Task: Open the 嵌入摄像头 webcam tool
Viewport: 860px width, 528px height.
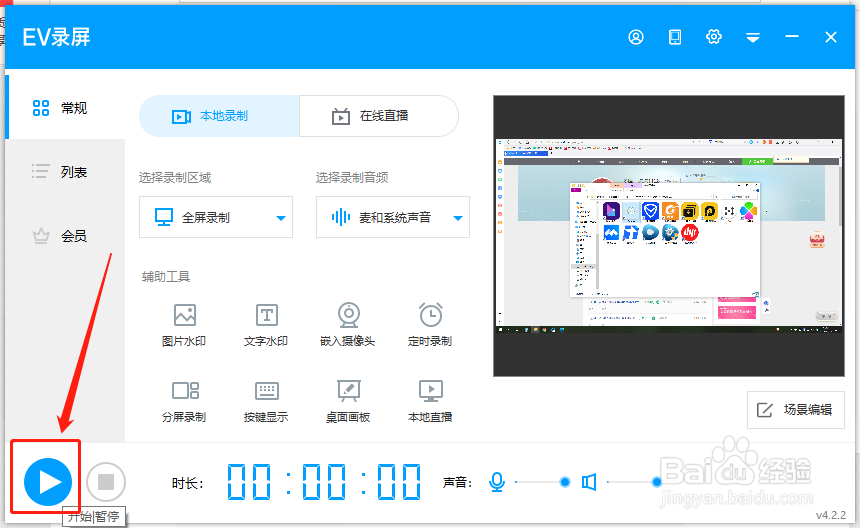Action: (348, 325)
